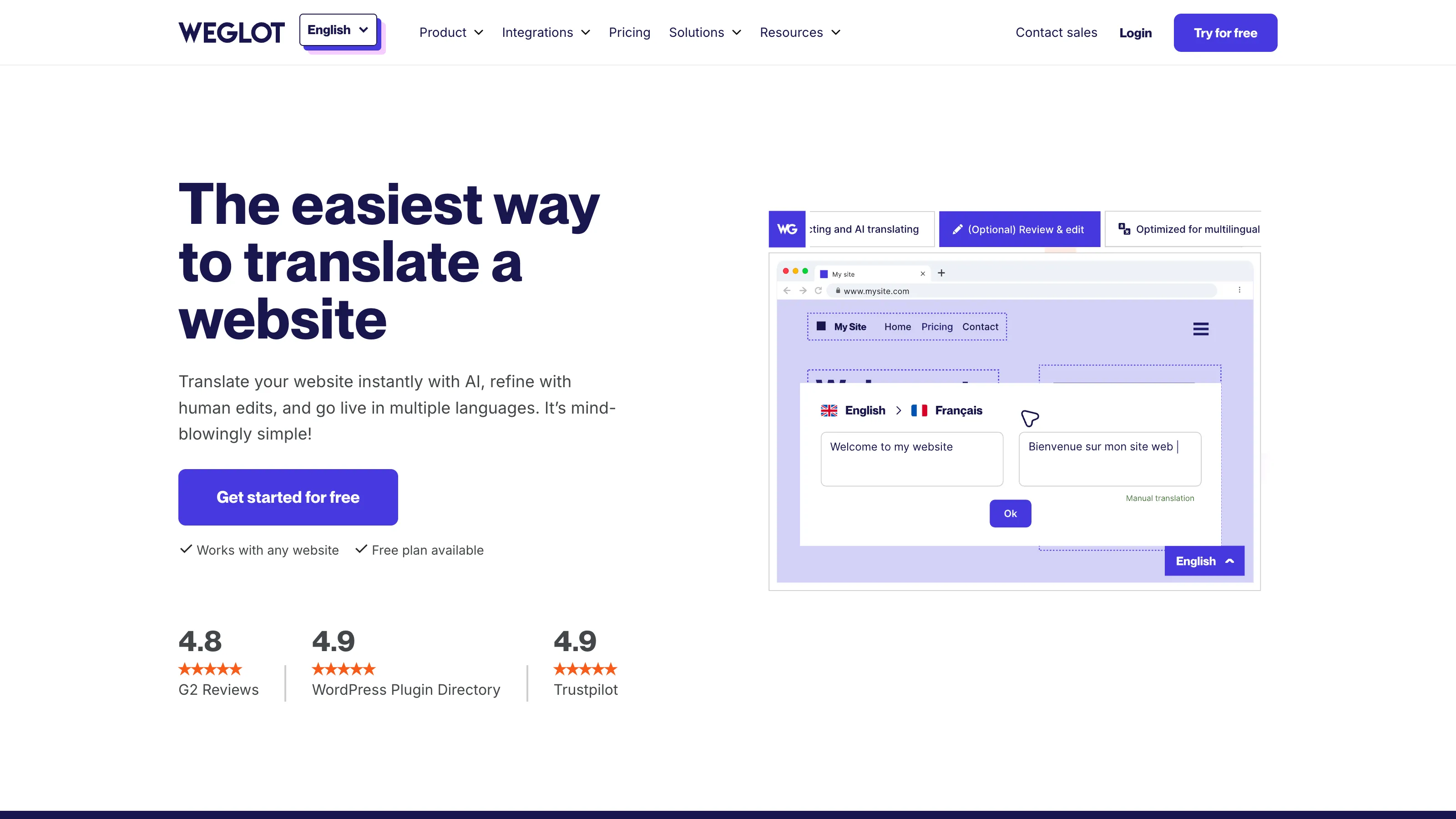Click the pencil icon on Review tab
The image size is (1456, 819).
tap(957, 229)
